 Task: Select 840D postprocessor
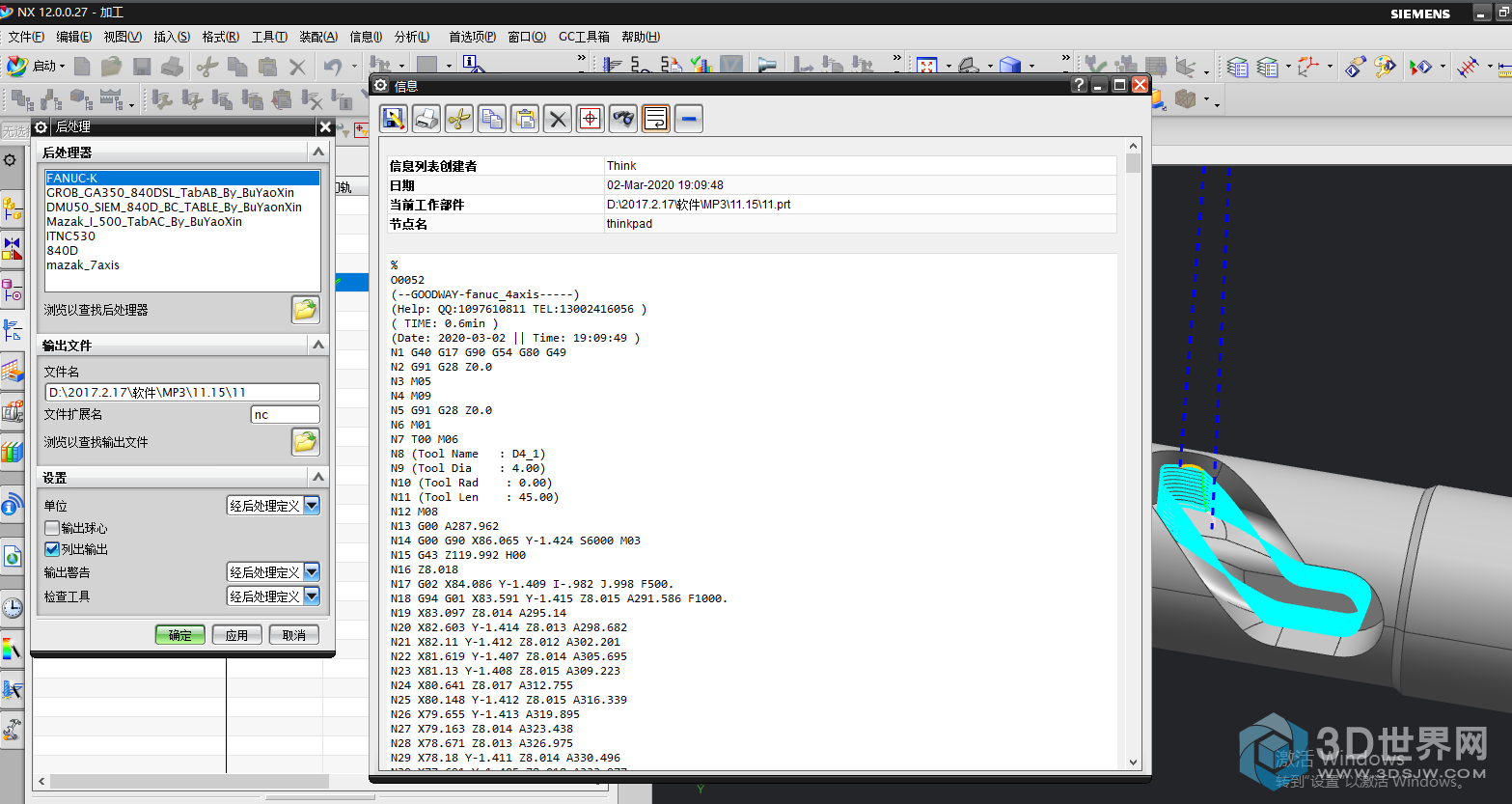(x=182, y=250)
